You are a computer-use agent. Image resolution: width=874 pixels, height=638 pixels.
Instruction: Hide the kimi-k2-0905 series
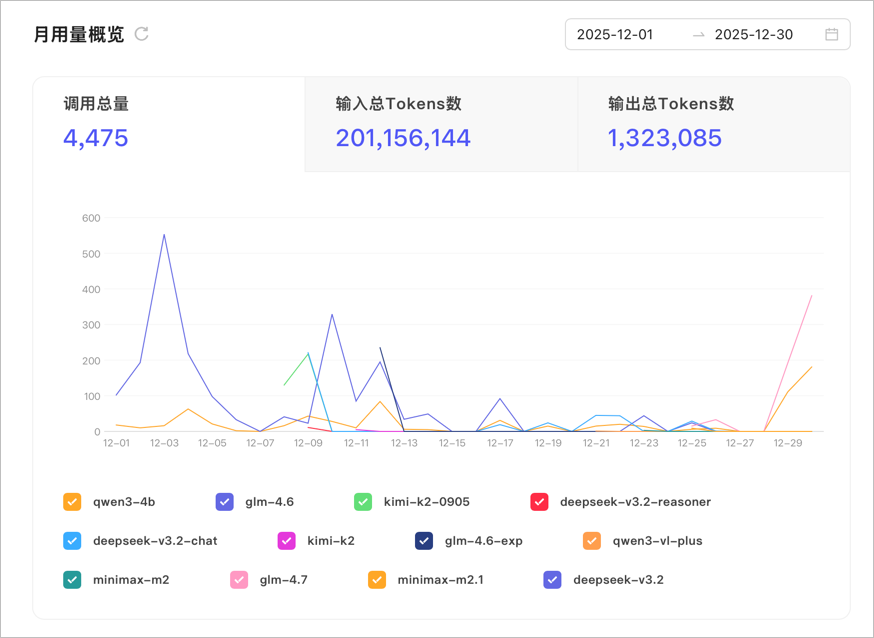pyautogui.click(x=363, y=502)
